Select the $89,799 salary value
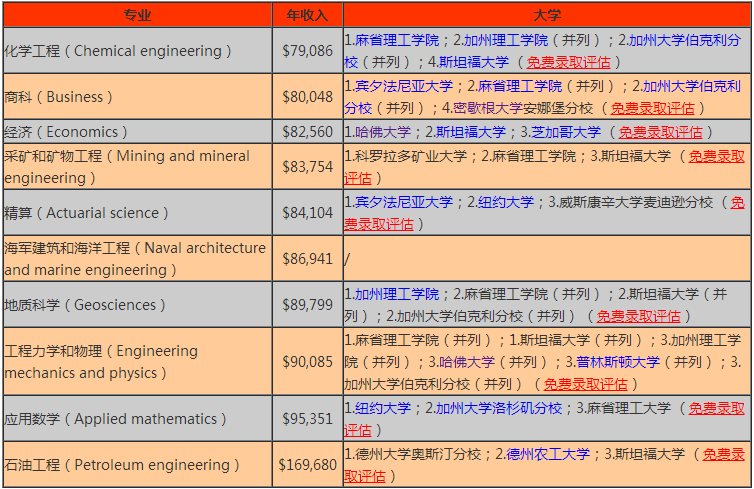754x489 pixels. [x=308, y=305]
